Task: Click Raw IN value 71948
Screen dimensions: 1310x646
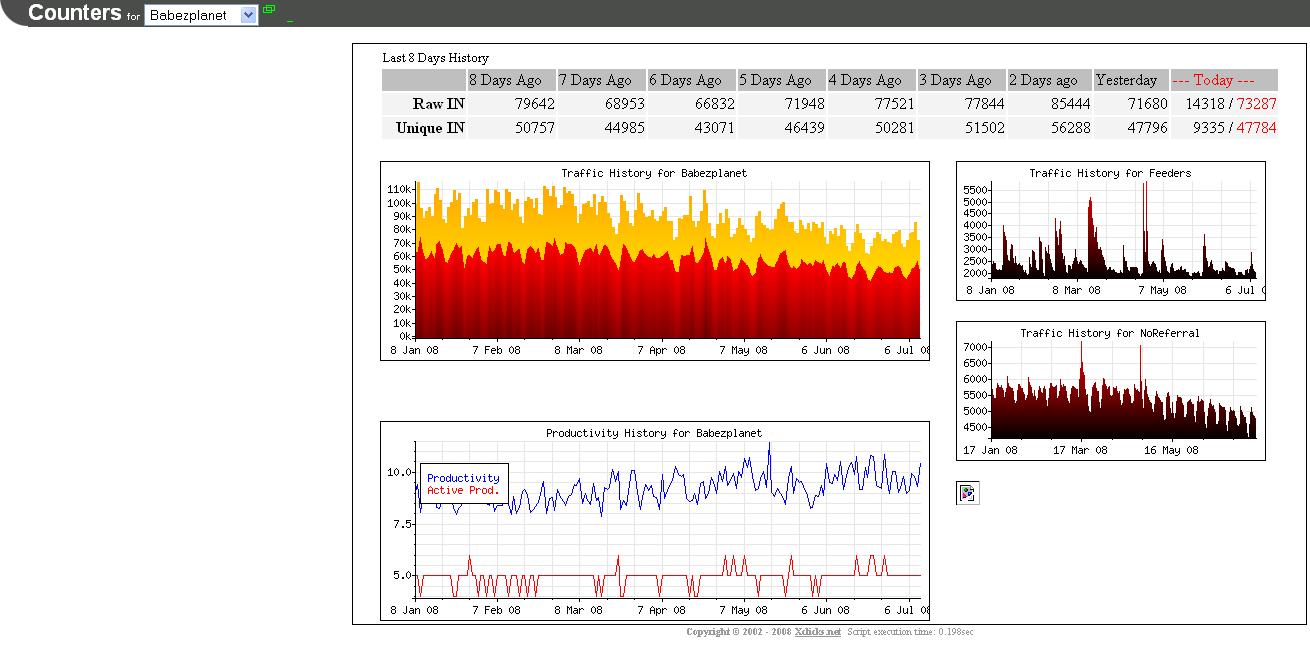Action: pyautogui.click(x=805, y=104)
